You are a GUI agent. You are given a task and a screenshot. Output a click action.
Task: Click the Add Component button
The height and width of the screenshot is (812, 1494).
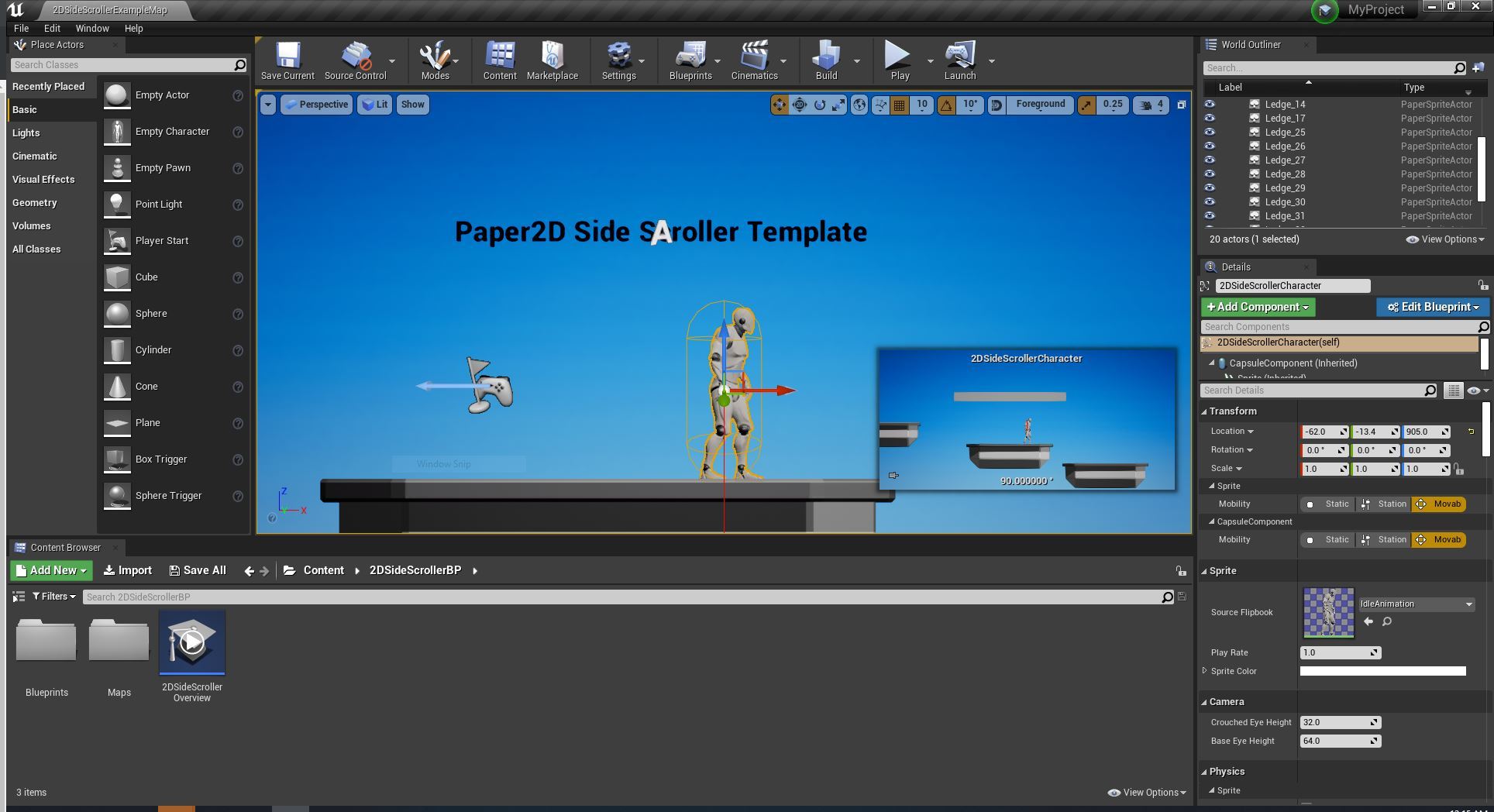[1258, 308]
